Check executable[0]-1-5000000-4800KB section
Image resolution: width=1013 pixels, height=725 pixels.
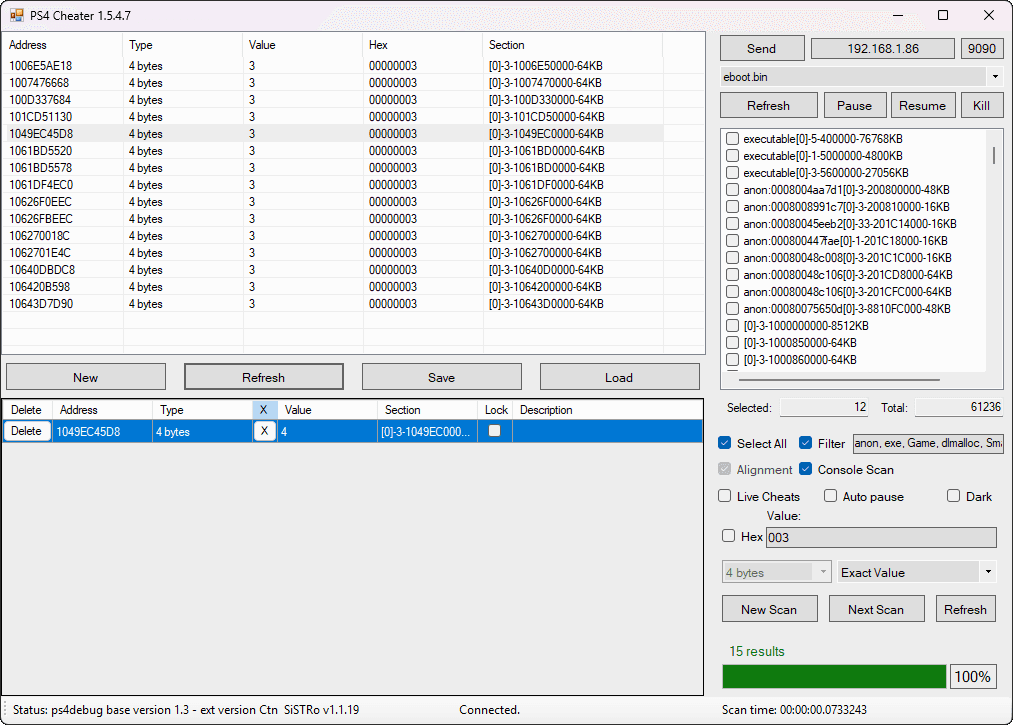(x=732, y=156)
